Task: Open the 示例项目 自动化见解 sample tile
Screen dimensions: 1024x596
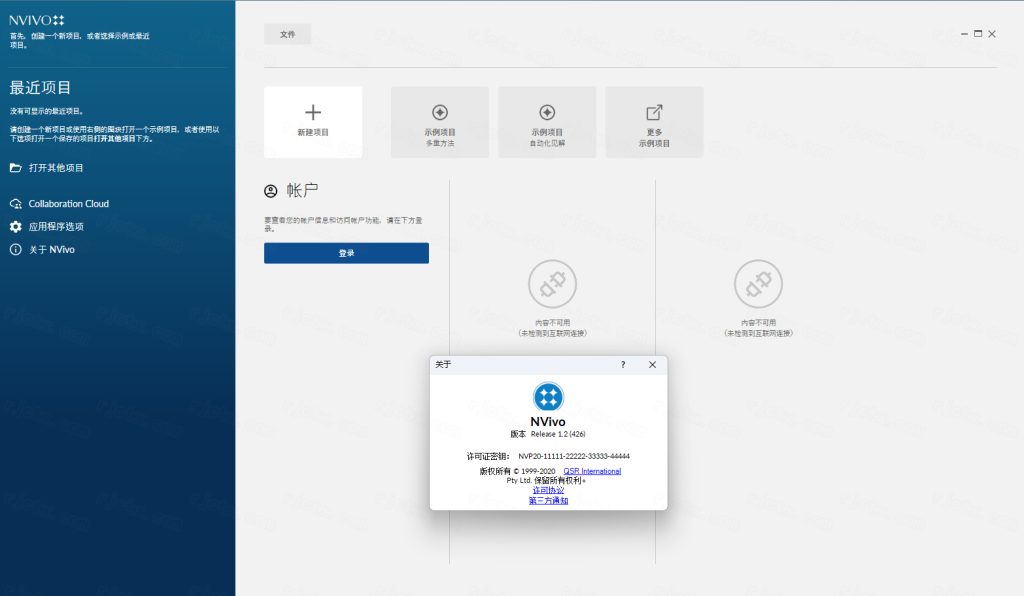Action: click(547, 122)
